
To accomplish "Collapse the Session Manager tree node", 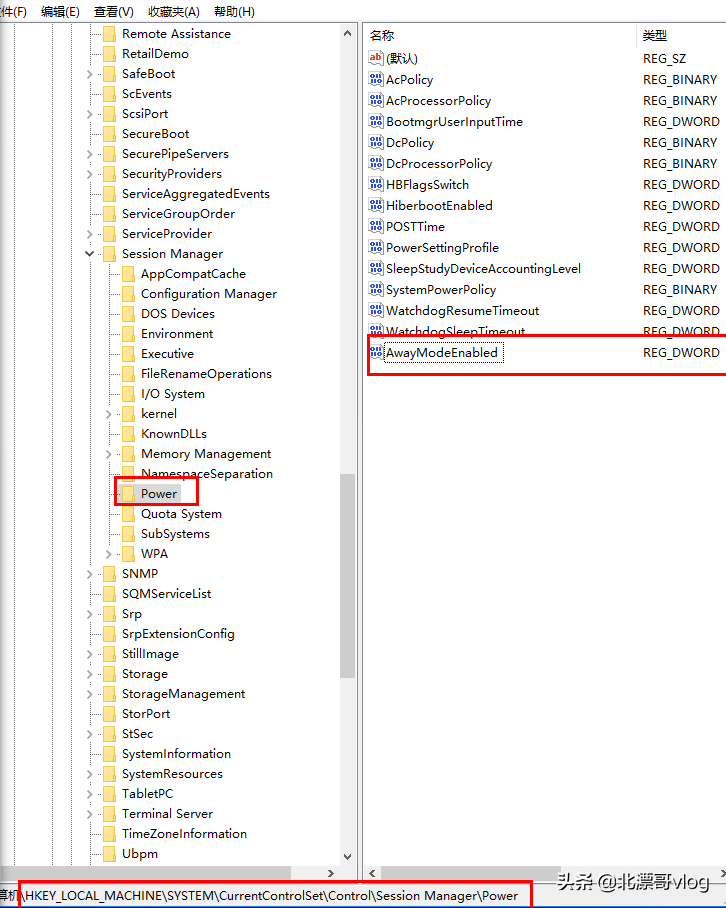I will click(89, 254).
